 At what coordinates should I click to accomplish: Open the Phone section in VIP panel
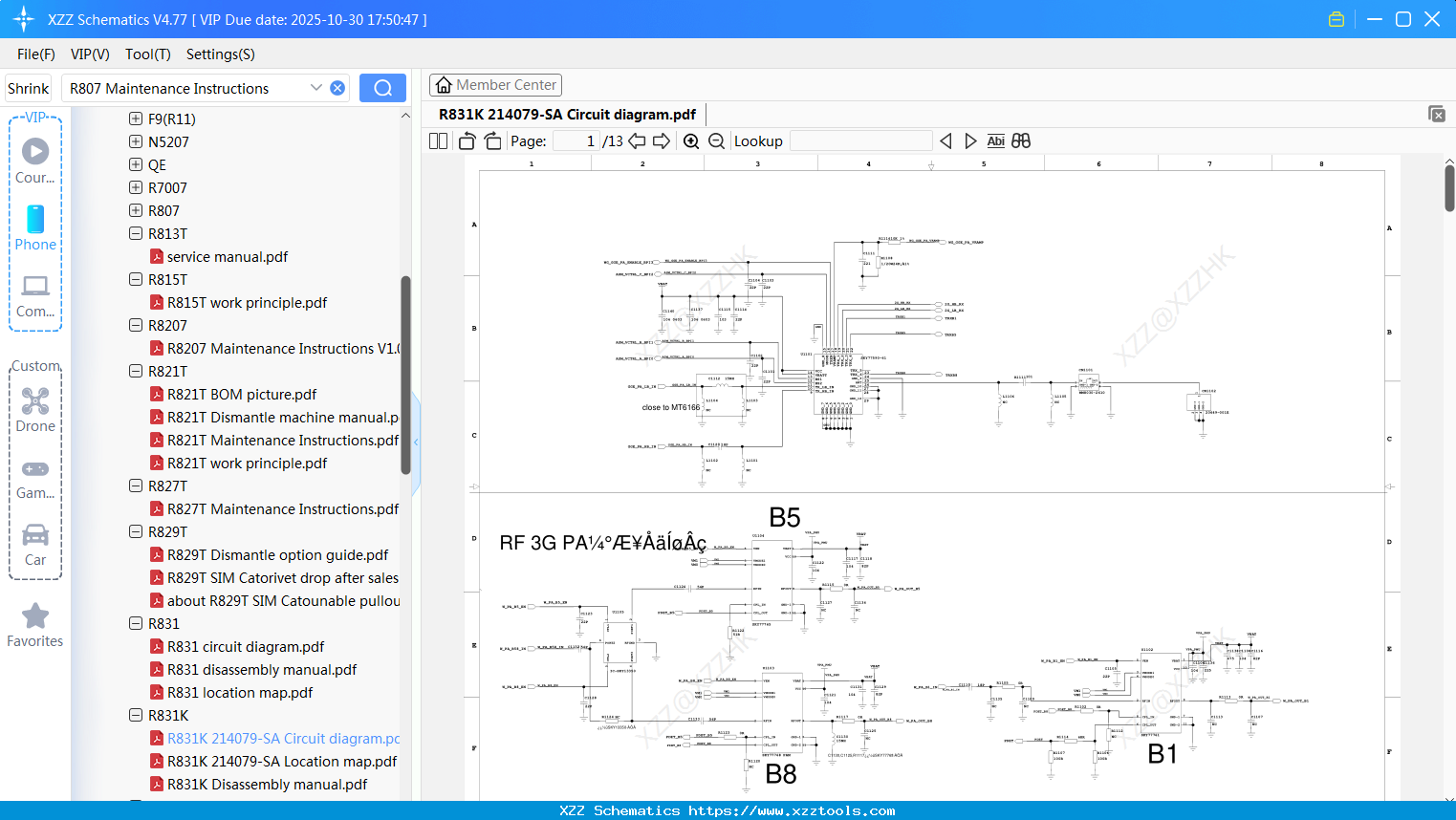point(35,229)
